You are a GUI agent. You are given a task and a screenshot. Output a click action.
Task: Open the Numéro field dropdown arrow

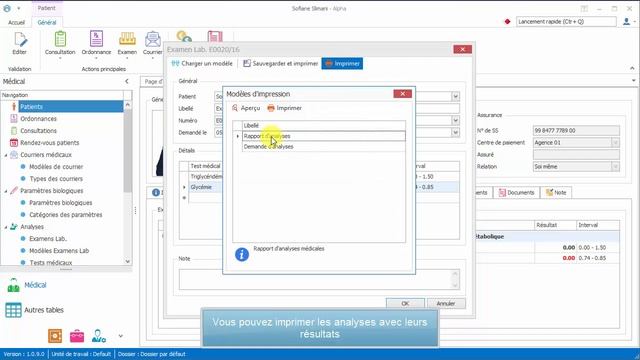(x=455, y=121)
